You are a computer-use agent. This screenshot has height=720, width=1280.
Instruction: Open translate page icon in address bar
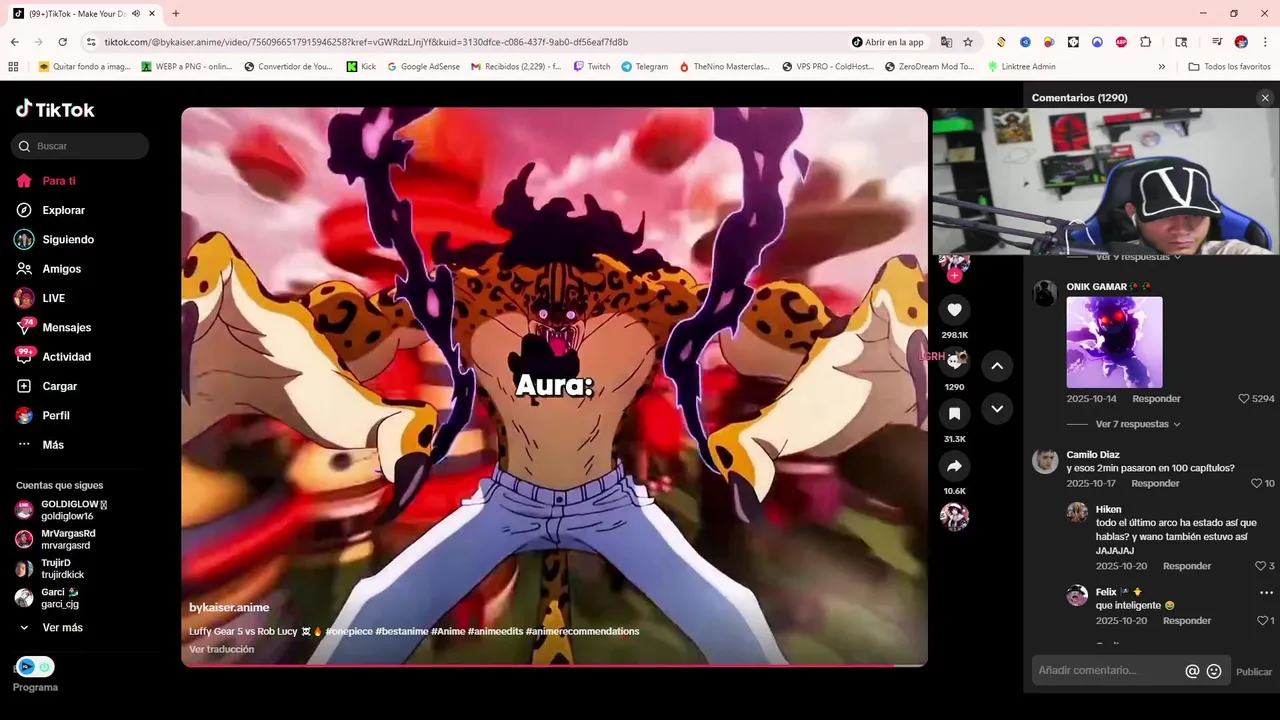click(x=946, y=42)
